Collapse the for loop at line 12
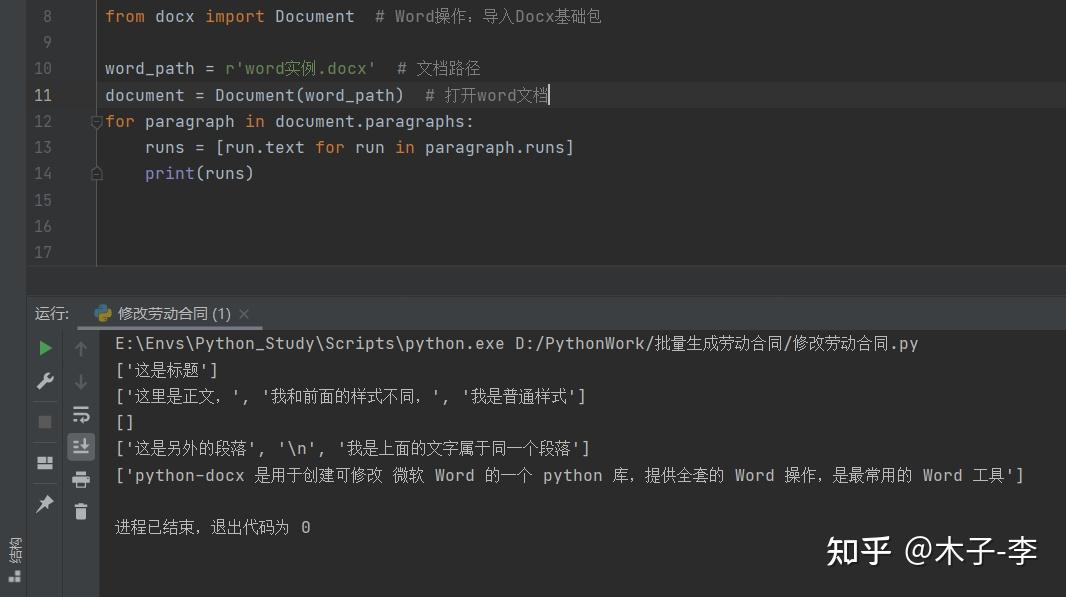The height and width of the screenshot is (597, 1066). click(95, 121)
